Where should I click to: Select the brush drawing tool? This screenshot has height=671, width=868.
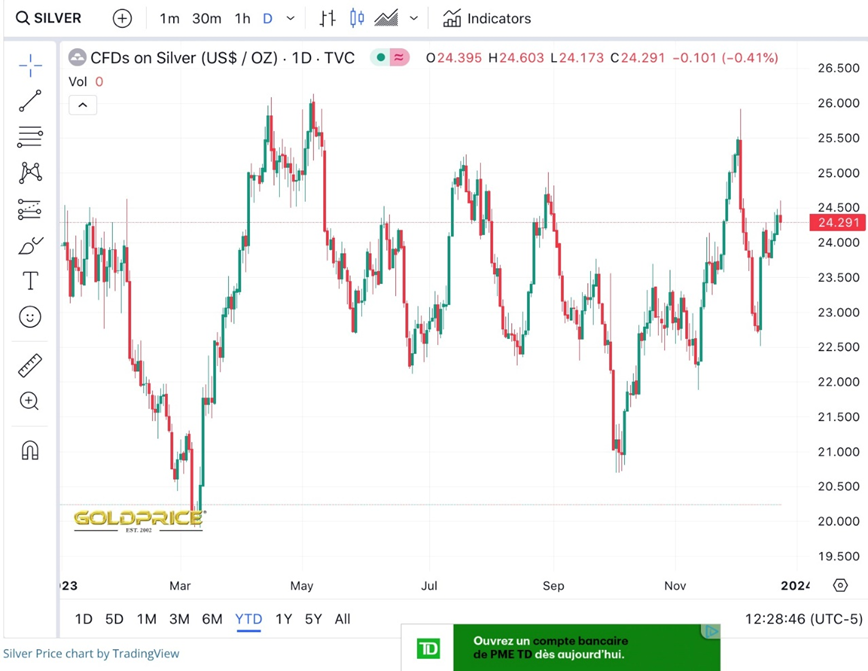[x=30, y=245]
